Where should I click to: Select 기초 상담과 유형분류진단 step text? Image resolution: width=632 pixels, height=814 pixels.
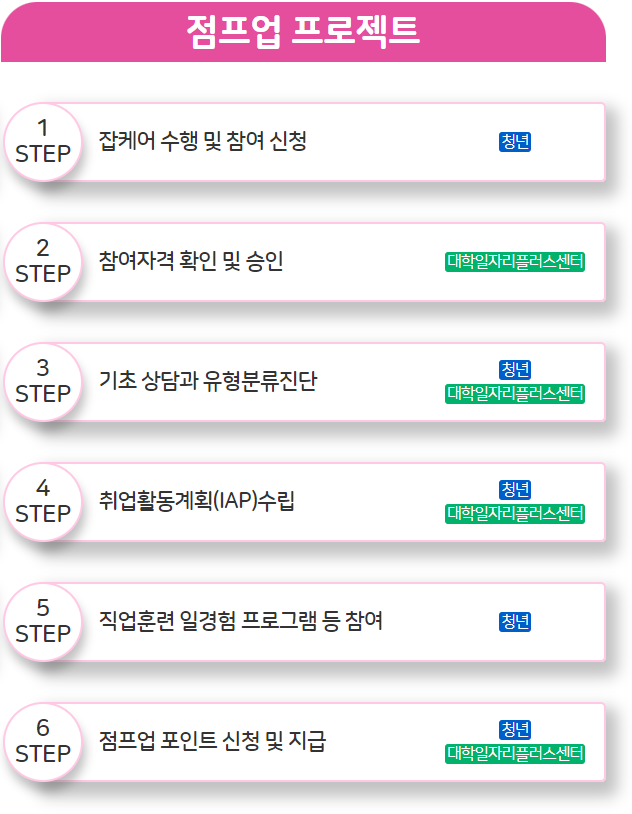coord(208,381)
